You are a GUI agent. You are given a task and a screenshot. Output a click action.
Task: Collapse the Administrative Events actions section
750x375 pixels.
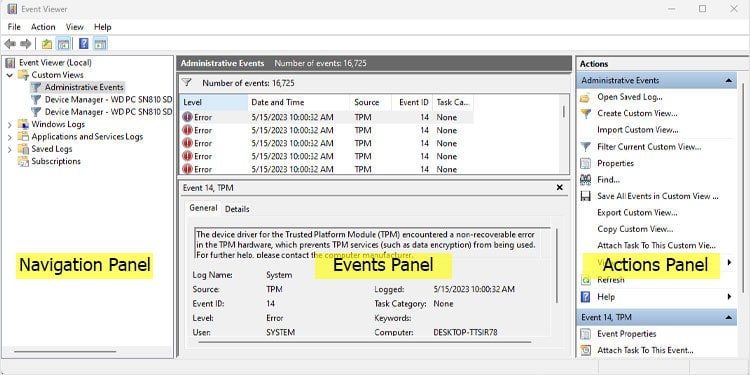pos(728,81)
